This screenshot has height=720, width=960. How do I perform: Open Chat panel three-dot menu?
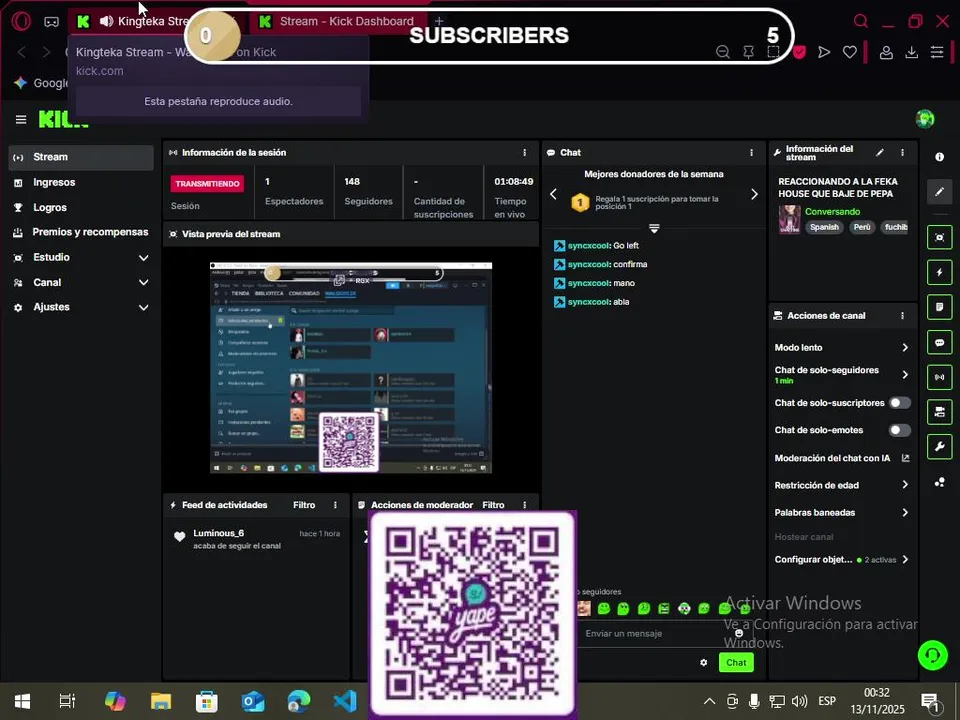click(x=751, y=152)
